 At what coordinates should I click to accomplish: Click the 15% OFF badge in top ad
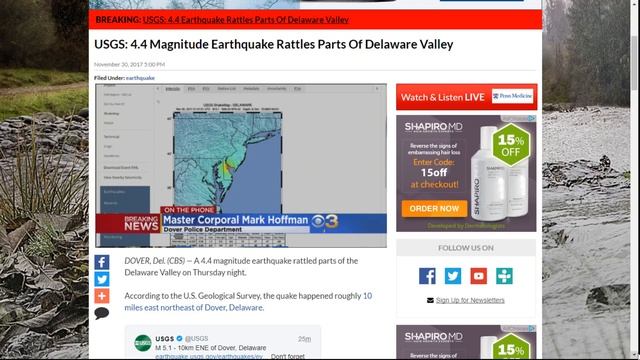pyautogui.click(x=511, y=145)
